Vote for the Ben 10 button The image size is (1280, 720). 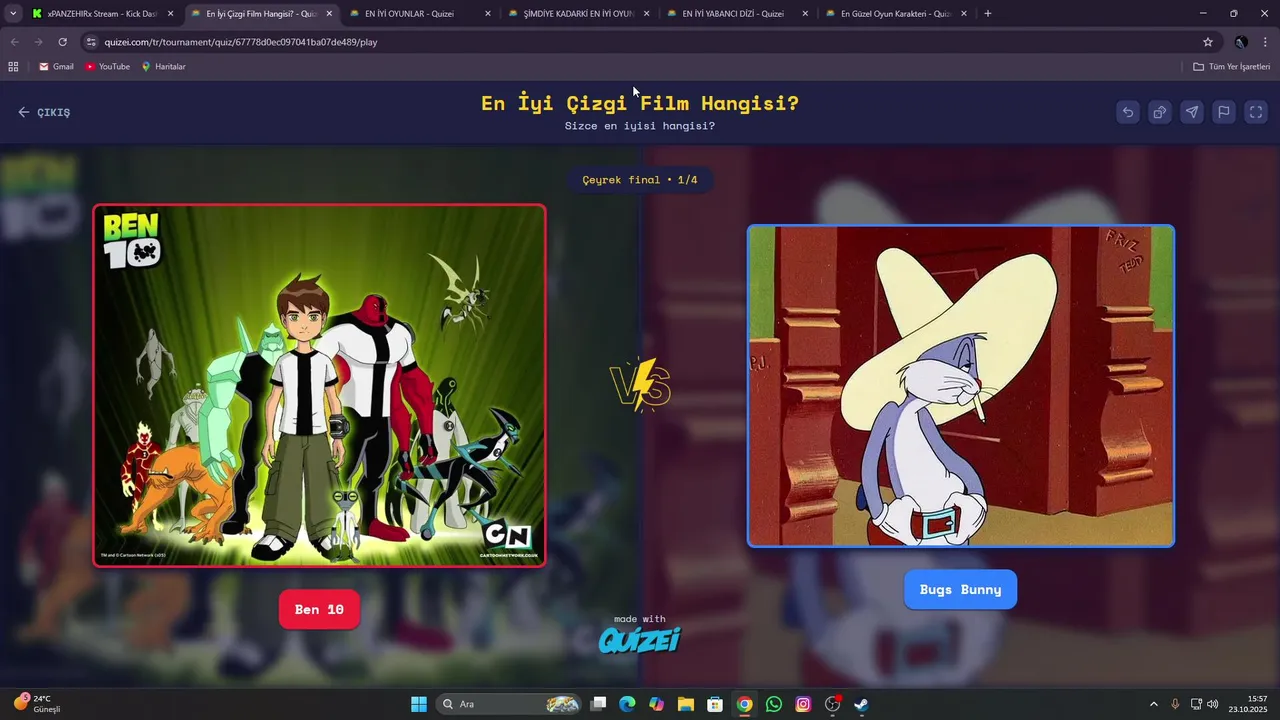click(319, 610)
